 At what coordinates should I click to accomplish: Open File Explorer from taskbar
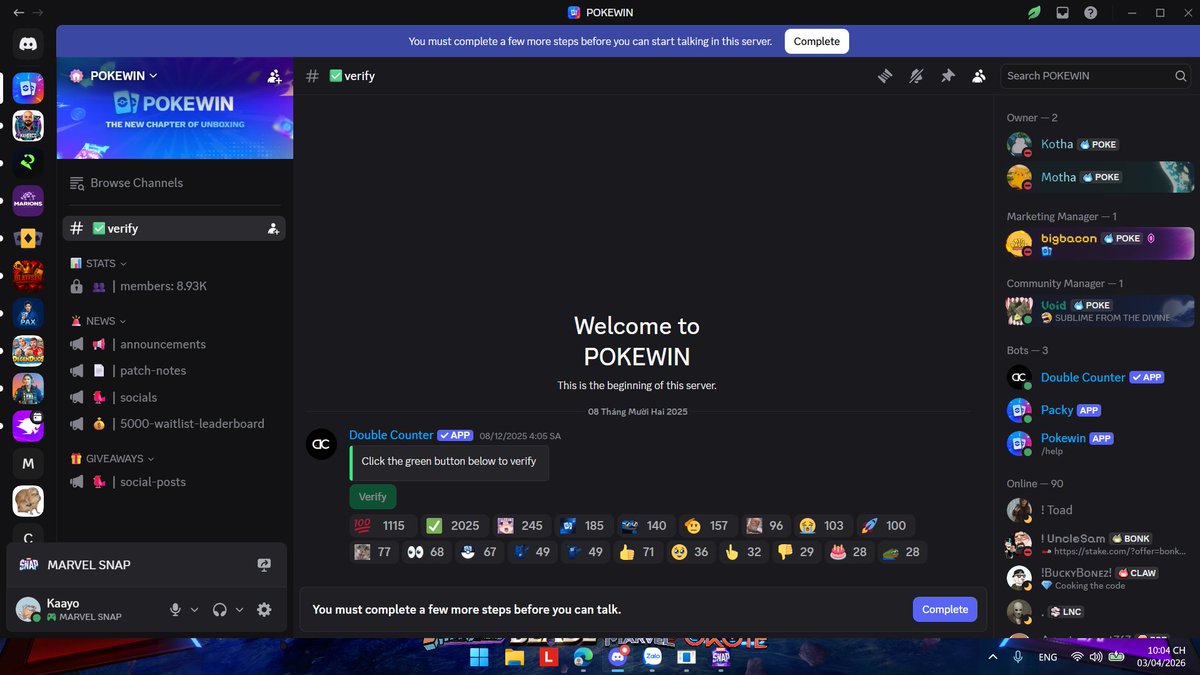coord(514,657)
